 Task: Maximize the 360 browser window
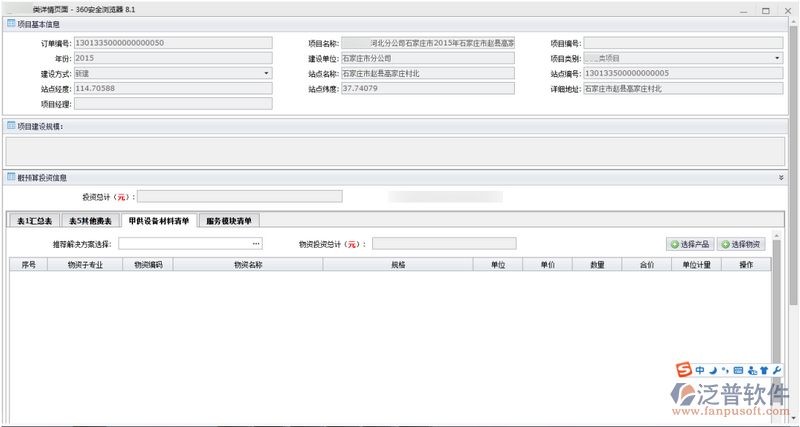765,10
